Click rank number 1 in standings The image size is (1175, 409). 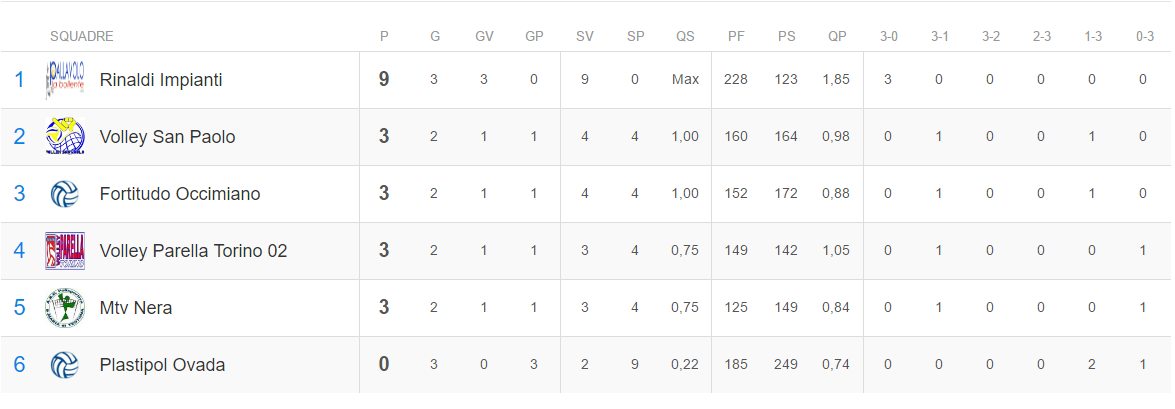point(19,79)
